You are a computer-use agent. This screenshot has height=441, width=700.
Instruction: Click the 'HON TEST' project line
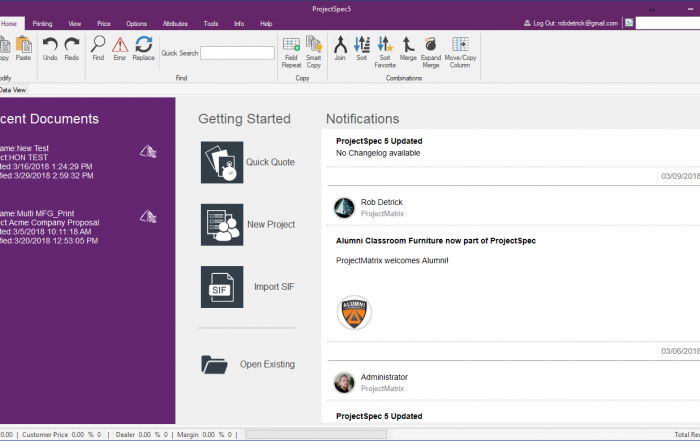24,158
